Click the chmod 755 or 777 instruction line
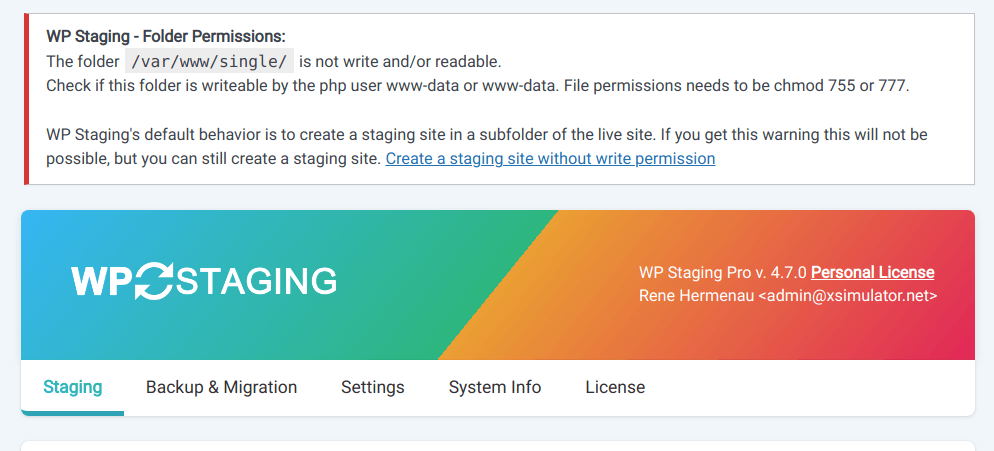This screenshot has width=994, height=451. [478, 86]
